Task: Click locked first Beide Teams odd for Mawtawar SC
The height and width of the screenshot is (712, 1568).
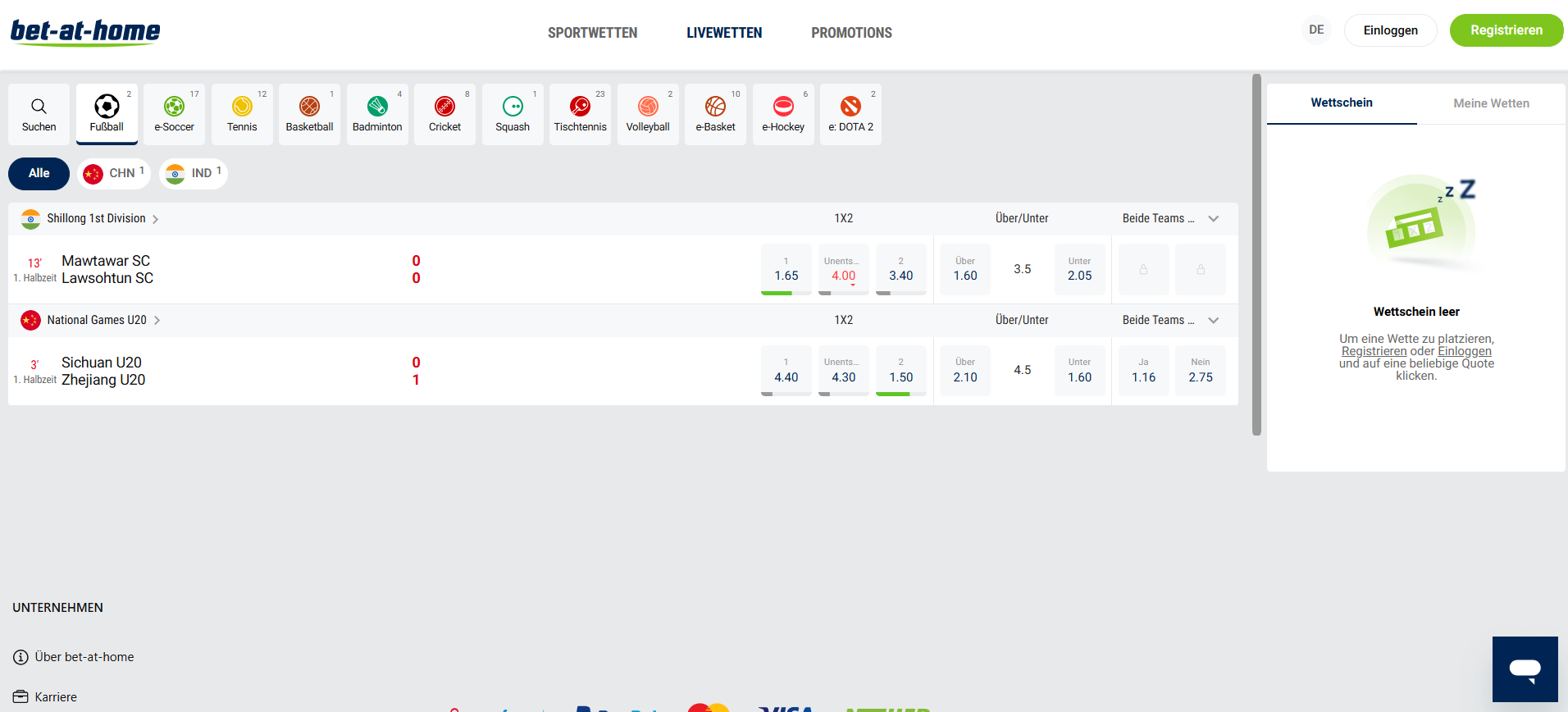Action: 1143,269
